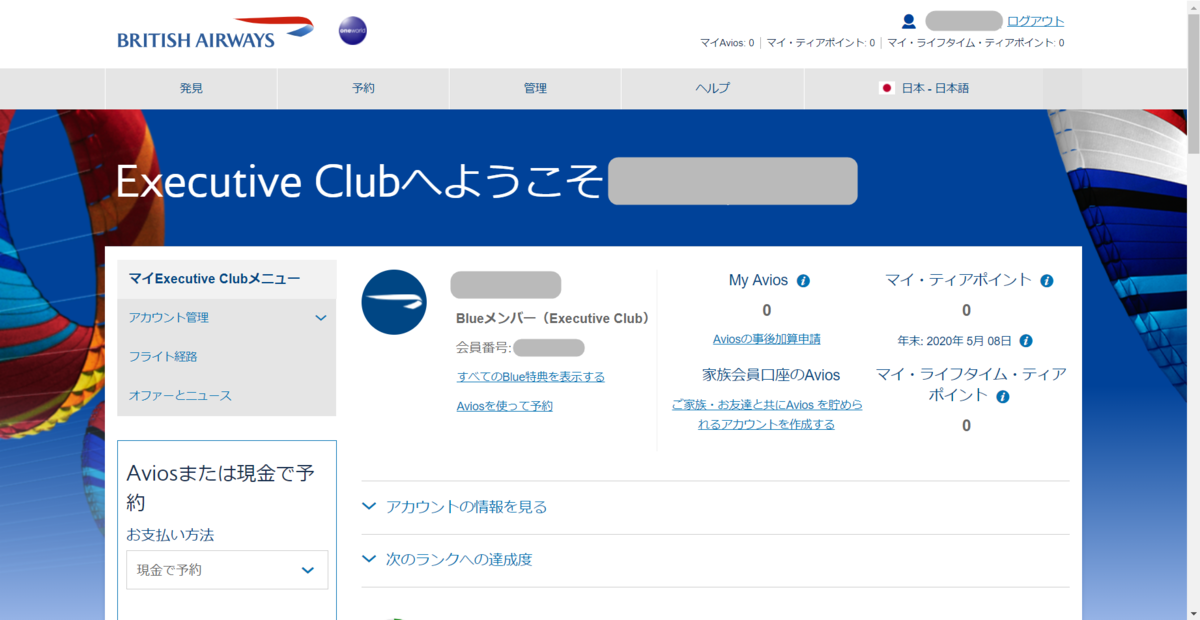Image resolution: width=1200 pixels, height=620 pixels.
Task: Click the British Airways logo
Action: (x=215, y=33)
